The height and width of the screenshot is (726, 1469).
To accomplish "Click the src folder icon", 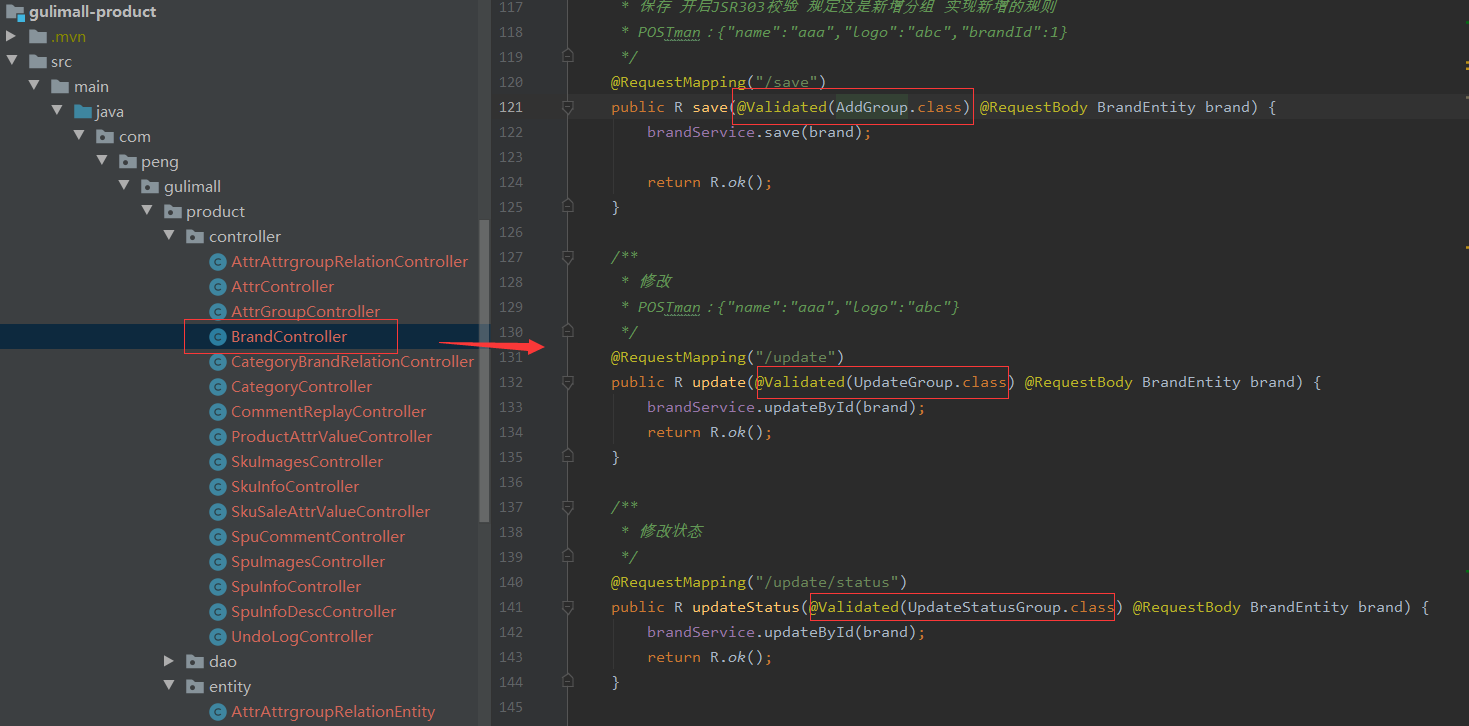I will pyautogui.click(x=38, y=61).
